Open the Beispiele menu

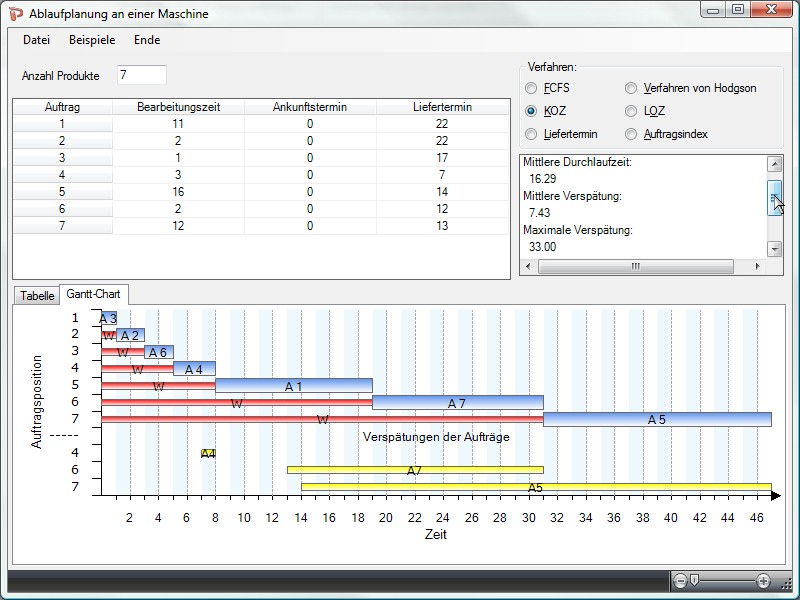tap(92, 40)
